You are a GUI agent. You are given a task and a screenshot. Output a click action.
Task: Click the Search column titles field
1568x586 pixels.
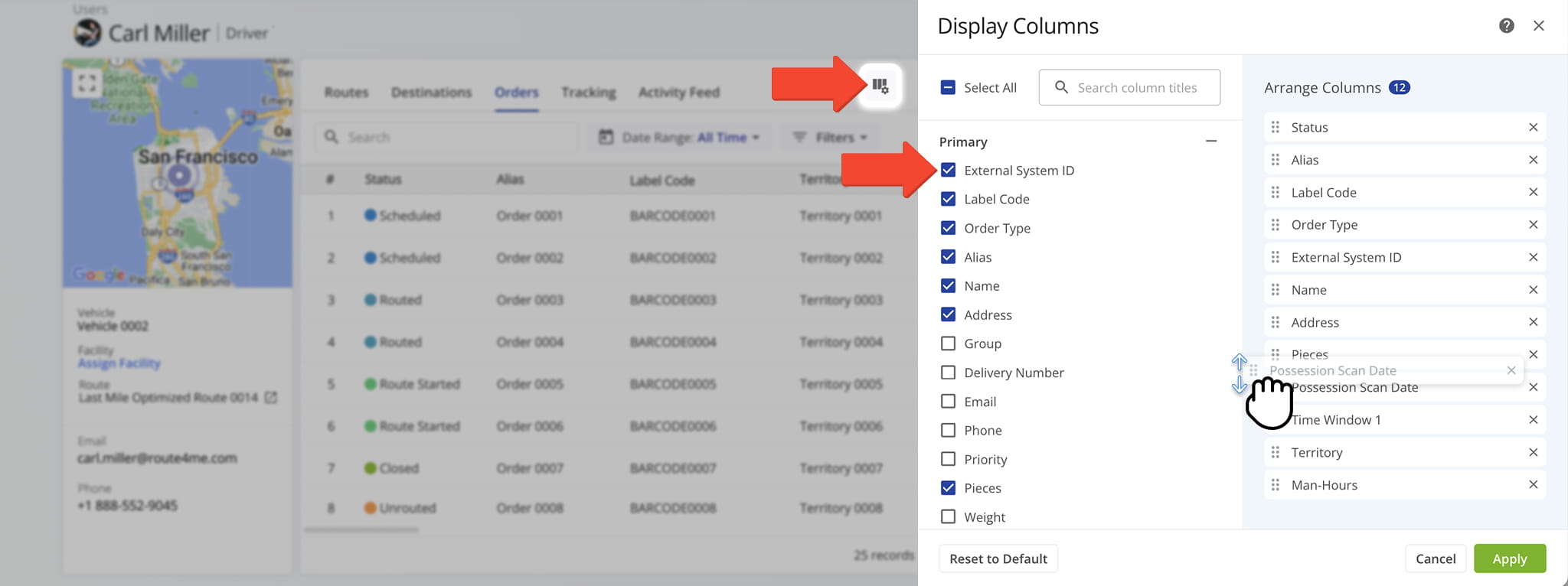(x=1136, y=88)
